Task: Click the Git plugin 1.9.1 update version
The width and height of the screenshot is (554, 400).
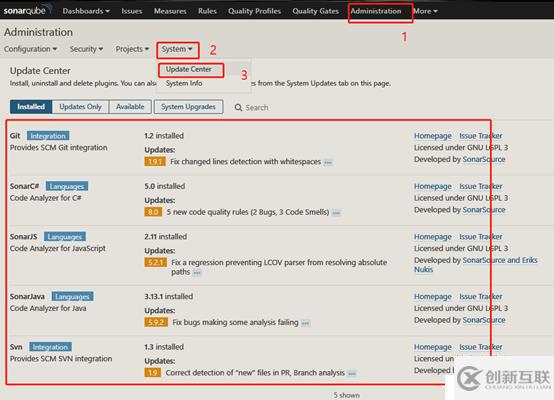Action: 155,161
